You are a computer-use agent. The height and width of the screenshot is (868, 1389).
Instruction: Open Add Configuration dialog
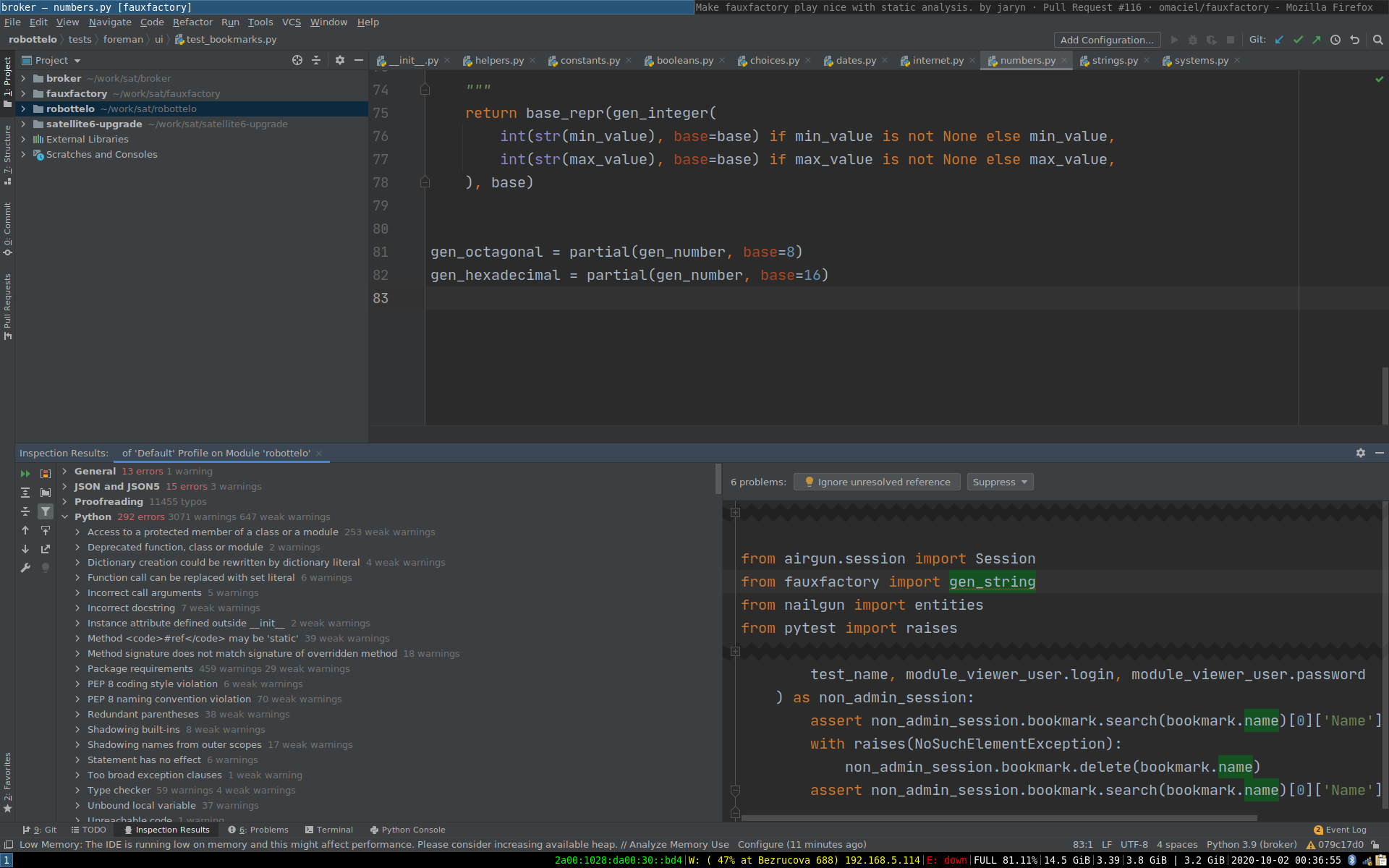tap(1106, 40)
